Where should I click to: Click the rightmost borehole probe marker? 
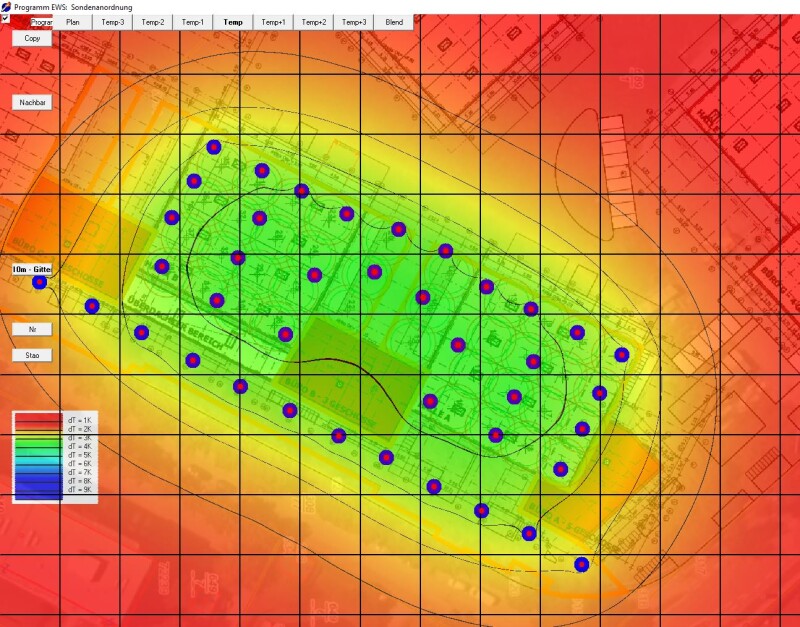[621, 354]
